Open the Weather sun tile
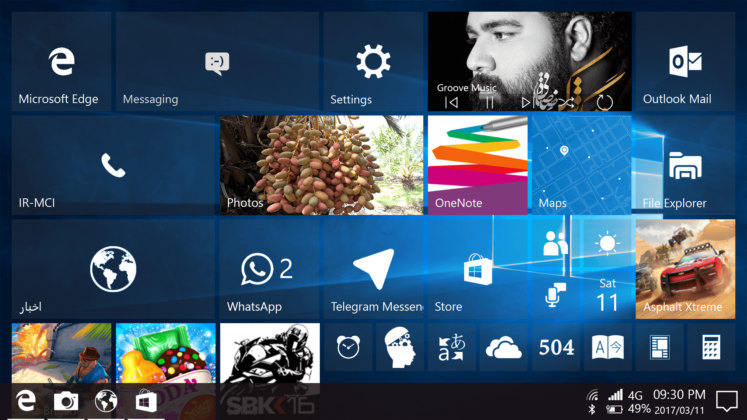The width and height of the screenshot is (747, 420). [607, 243]
